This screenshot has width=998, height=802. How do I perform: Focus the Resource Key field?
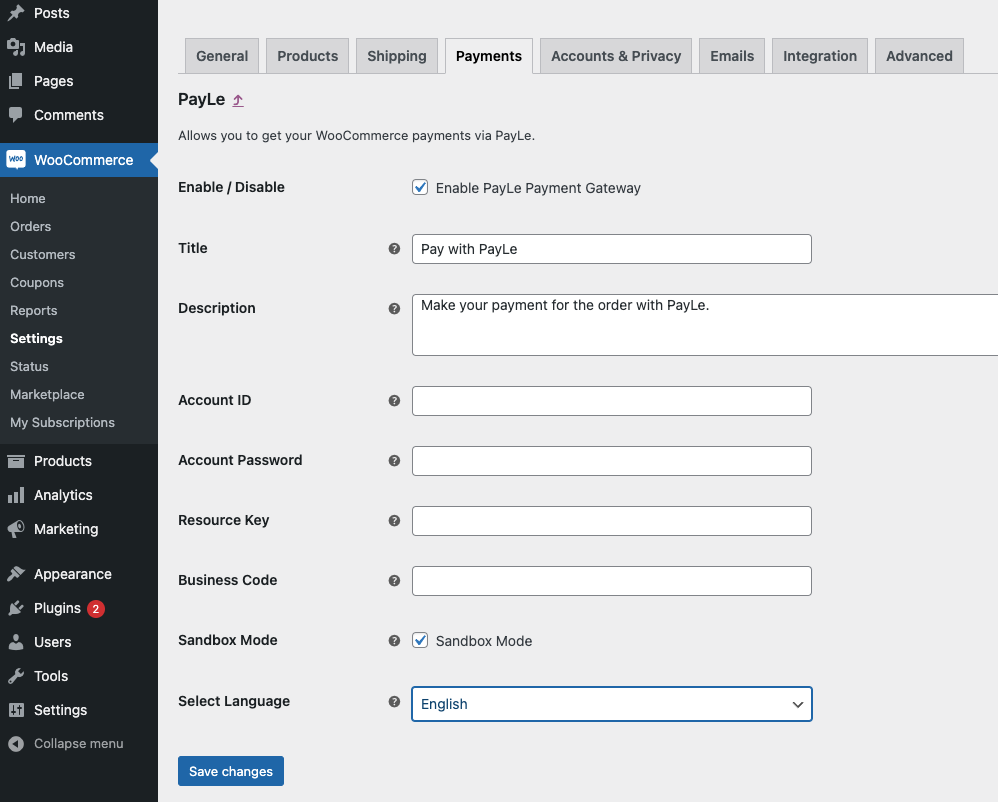tap(612, 521)
